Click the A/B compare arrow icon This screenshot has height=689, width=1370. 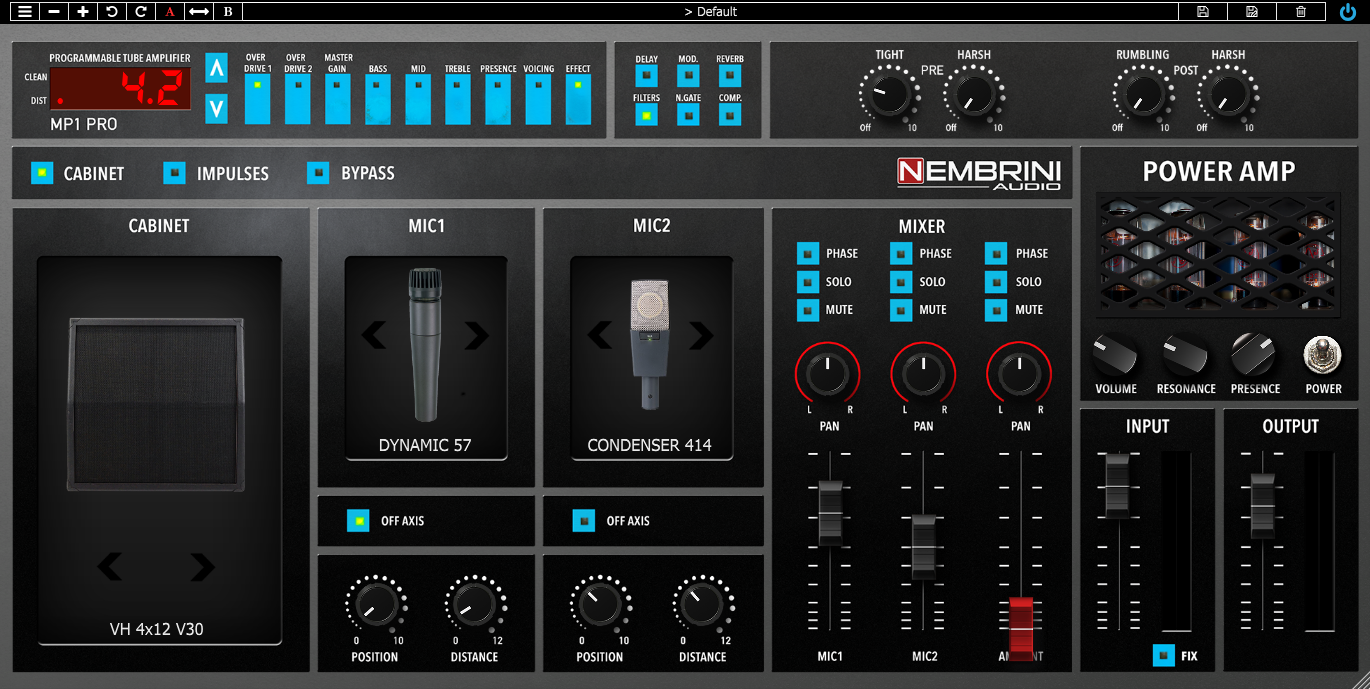tap(197, 11)
